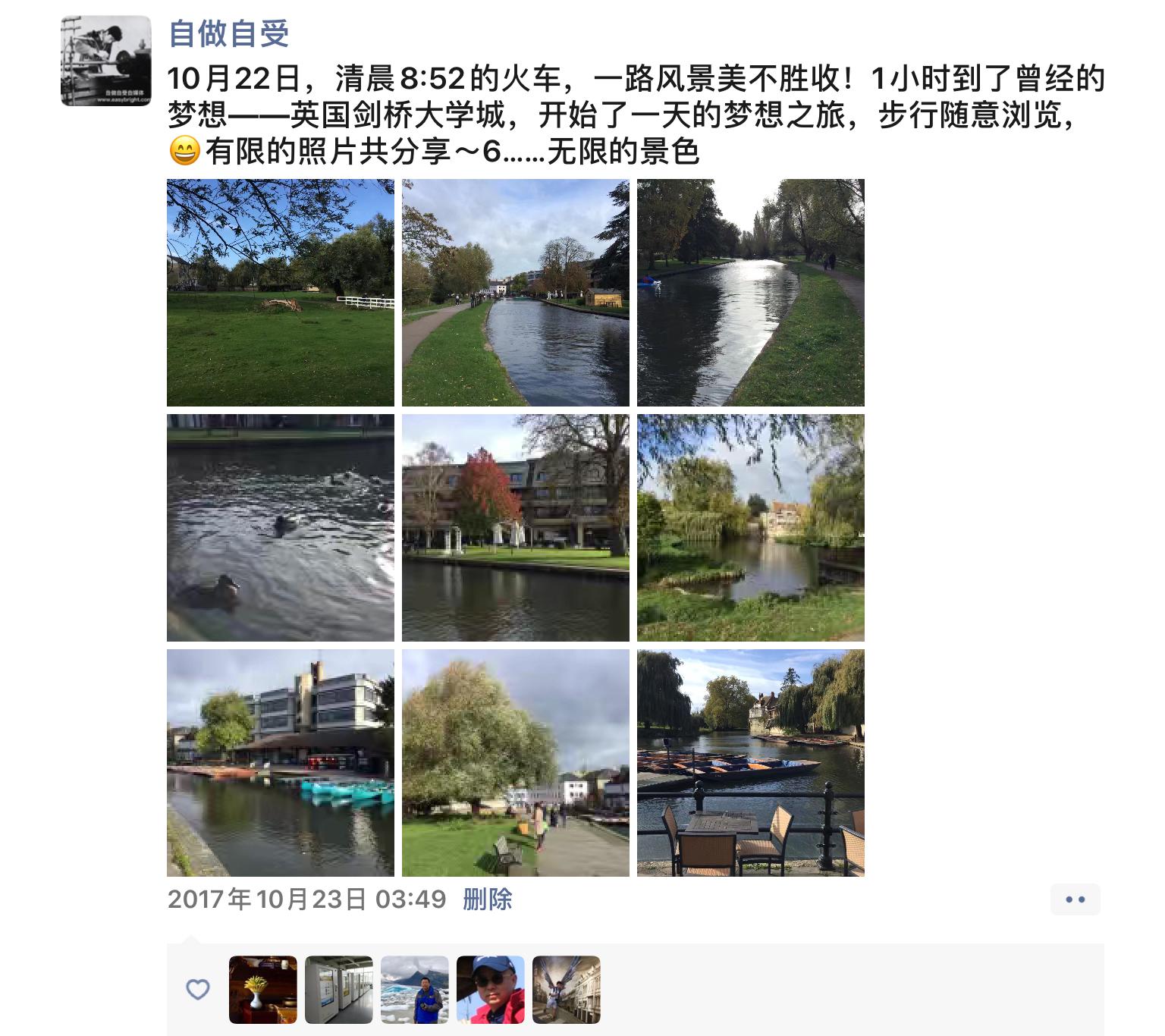This screenshot has height=1036, width=1165.
Task: Click the heart like icon
Action: [x=198, y=989]
